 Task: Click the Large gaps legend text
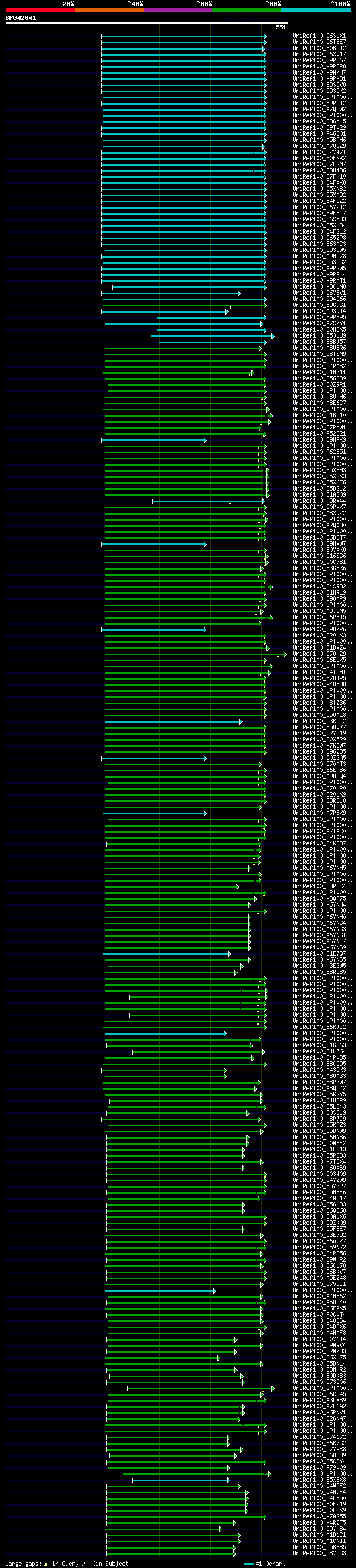pos(67,1564)
